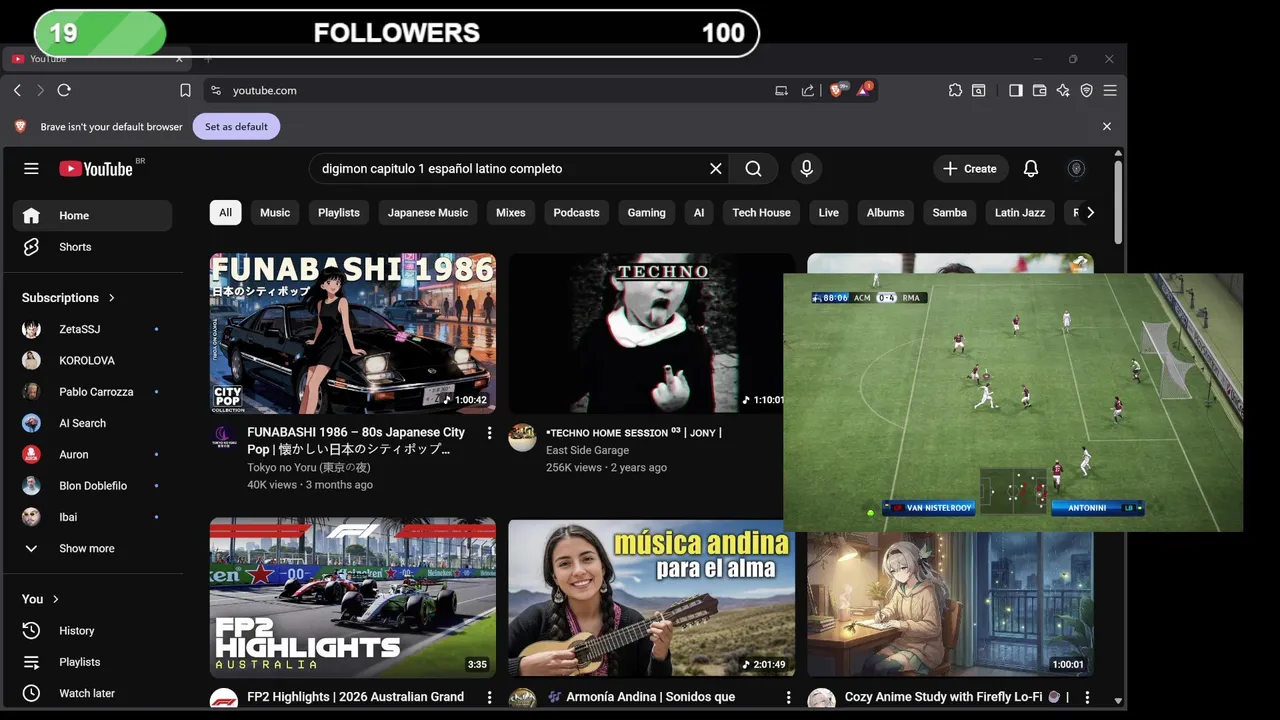Viewport: 1280px width, 720px height.
Task: Click the page vertical scrollbar
Action: click(x=1118, y=200)
